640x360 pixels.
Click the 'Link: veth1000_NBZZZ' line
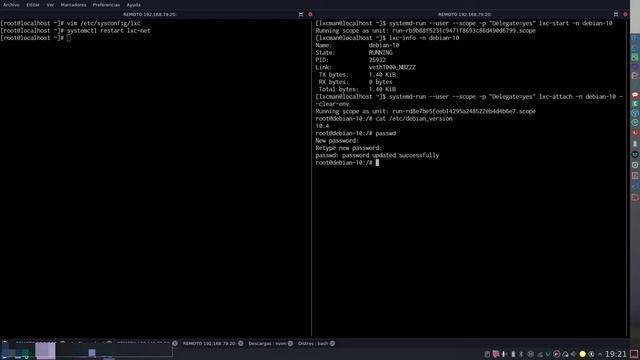click(x=365, y=67)
